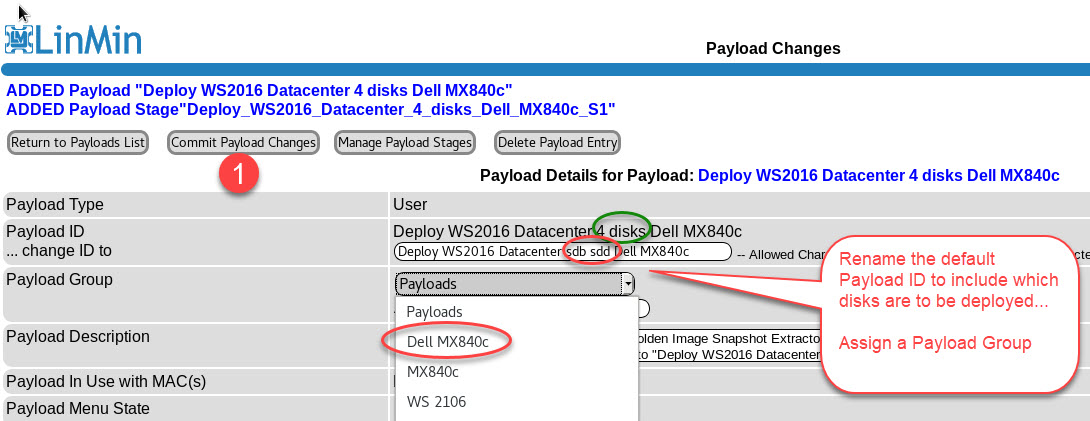Click the Payload Group dropdown arrow
Viewport: 1090px width, 421px height.
[x=628, y=284]
